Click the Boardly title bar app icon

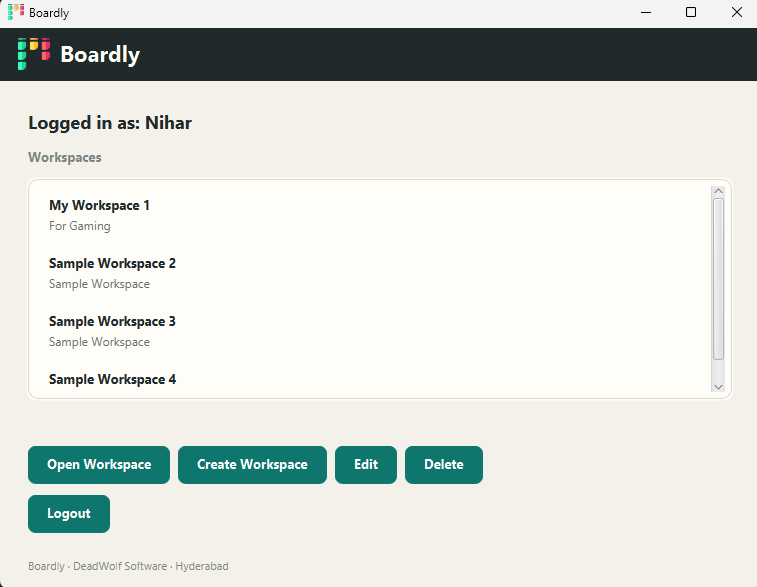click(16, 12)
